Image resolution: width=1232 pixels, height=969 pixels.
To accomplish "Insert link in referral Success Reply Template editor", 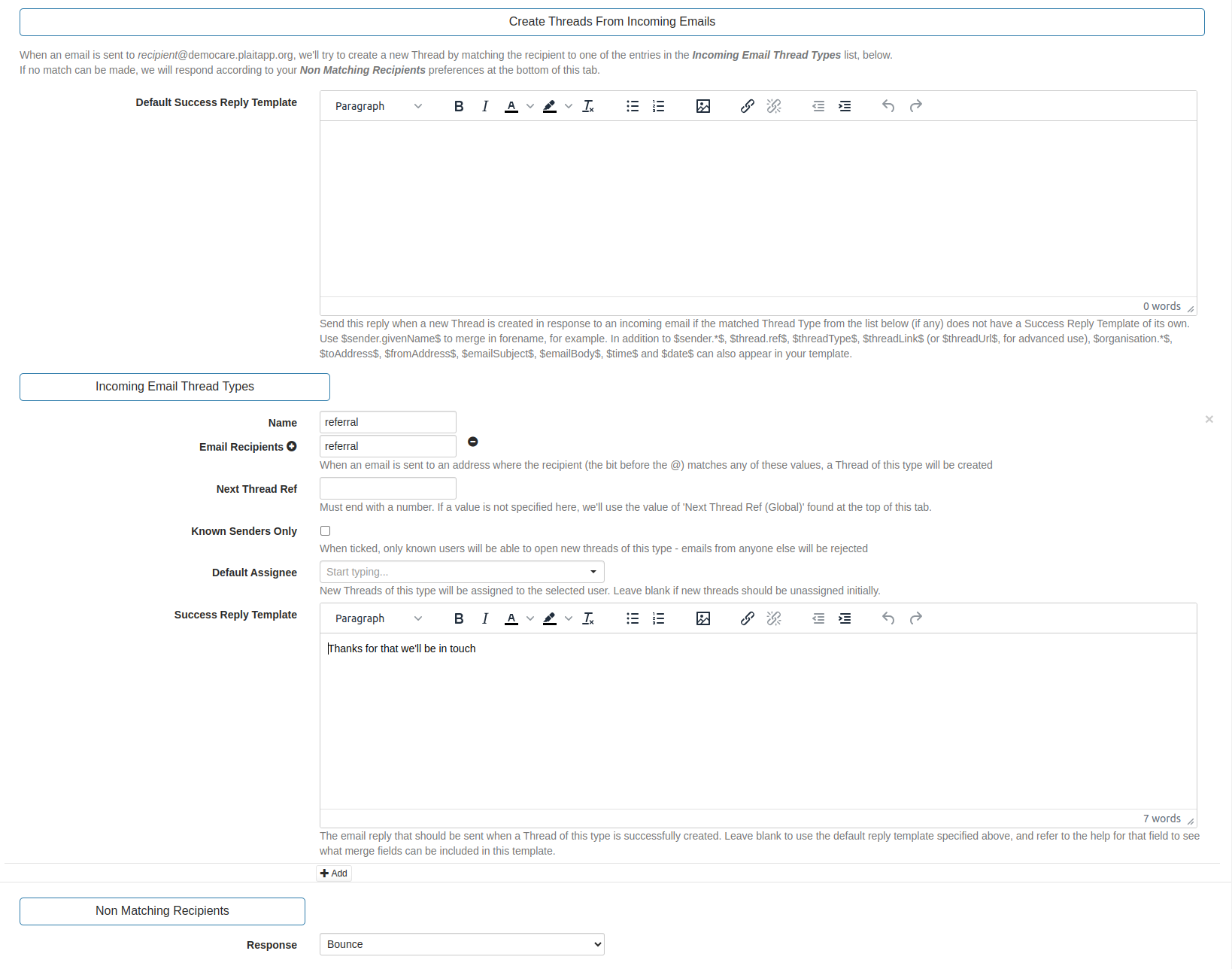I will (748, 618).
